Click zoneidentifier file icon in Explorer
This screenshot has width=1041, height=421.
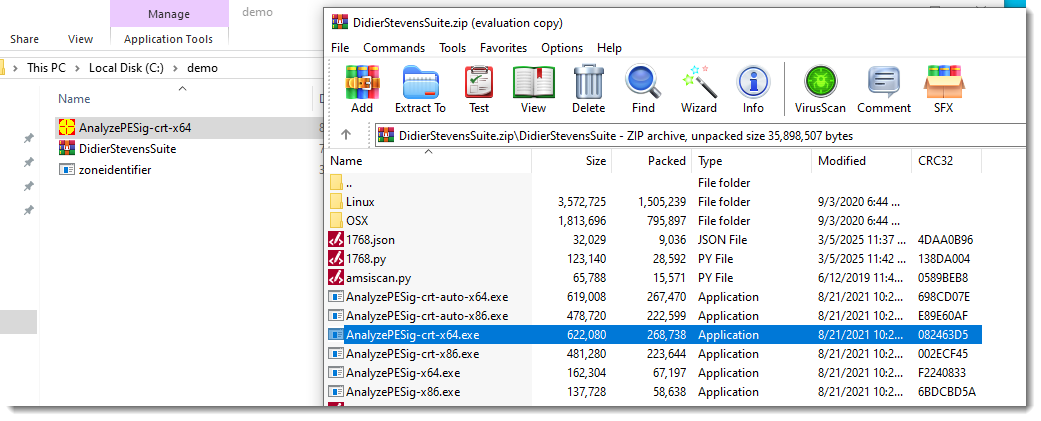coord(66,169)
